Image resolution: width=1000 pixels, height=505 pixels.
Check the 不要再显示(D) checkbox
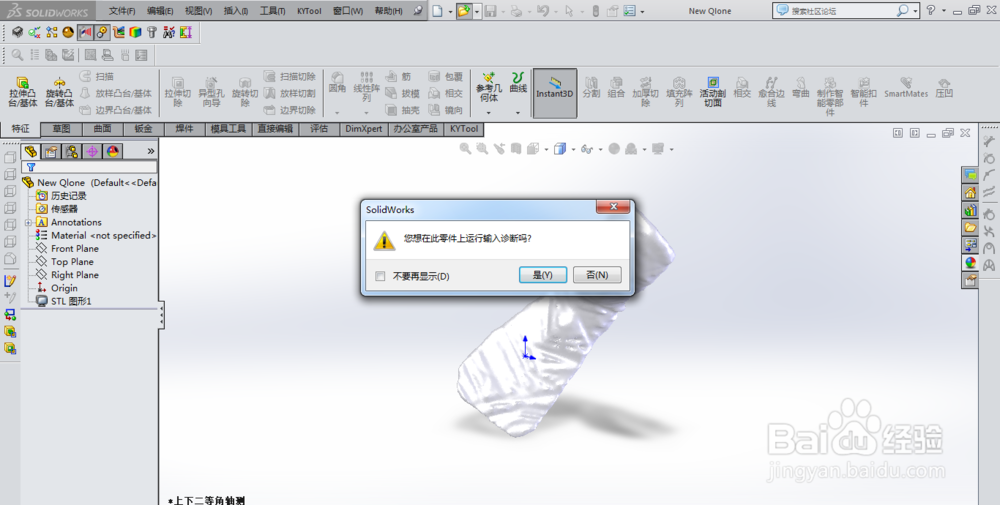click(381, 276)
